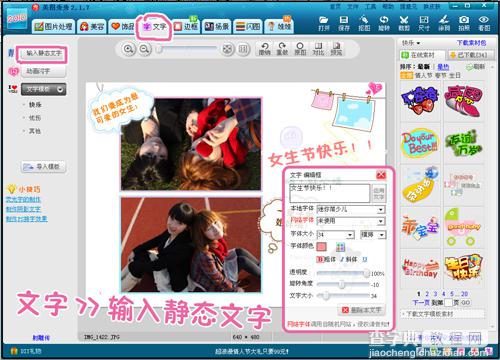Viewport: 500px width, 360px height.
Task: Open the 在线素材 tab
Action: pos(422,55)
